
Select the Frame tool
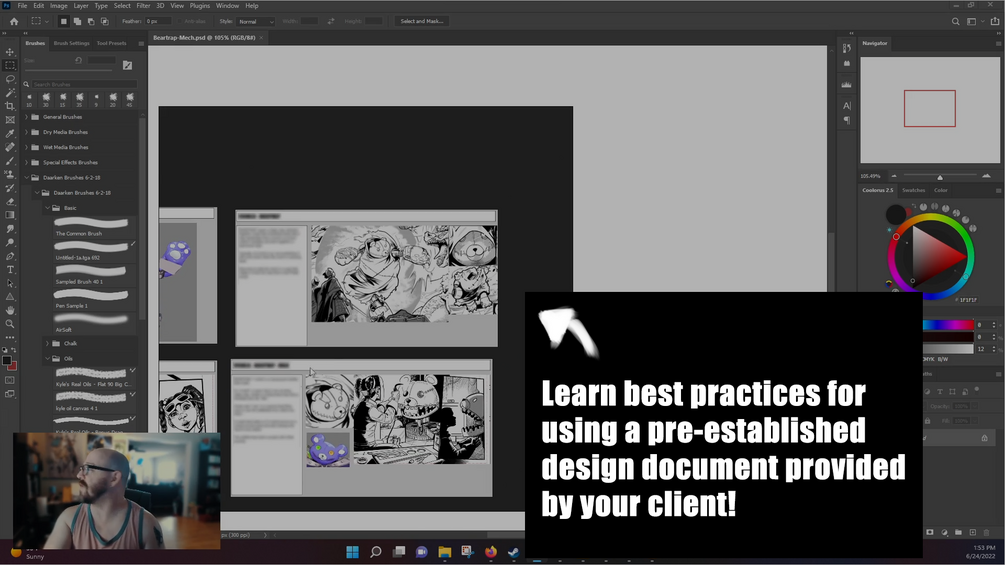(x=10, y=120)
